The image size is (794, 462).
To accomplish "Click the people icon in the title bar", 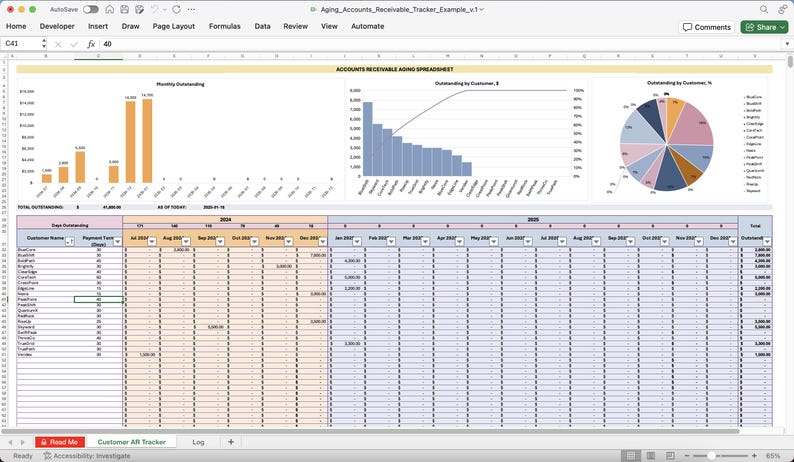I will pos(782,10).
